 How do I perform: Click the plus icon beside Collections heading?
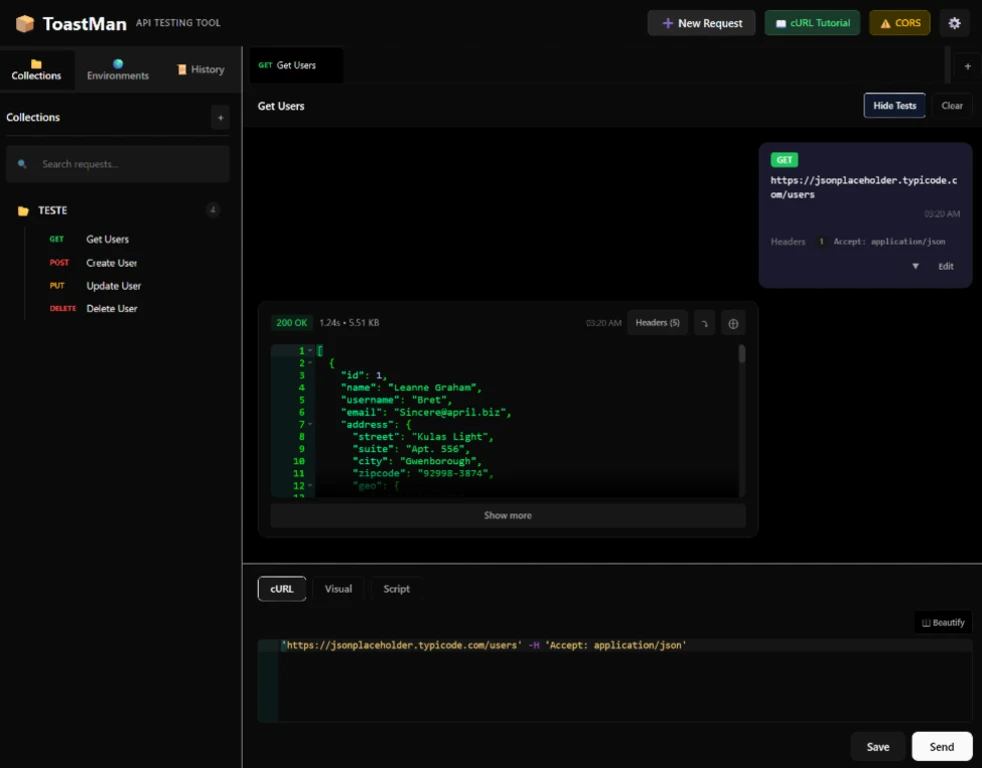pyautogui.click(x=220, y=118)
